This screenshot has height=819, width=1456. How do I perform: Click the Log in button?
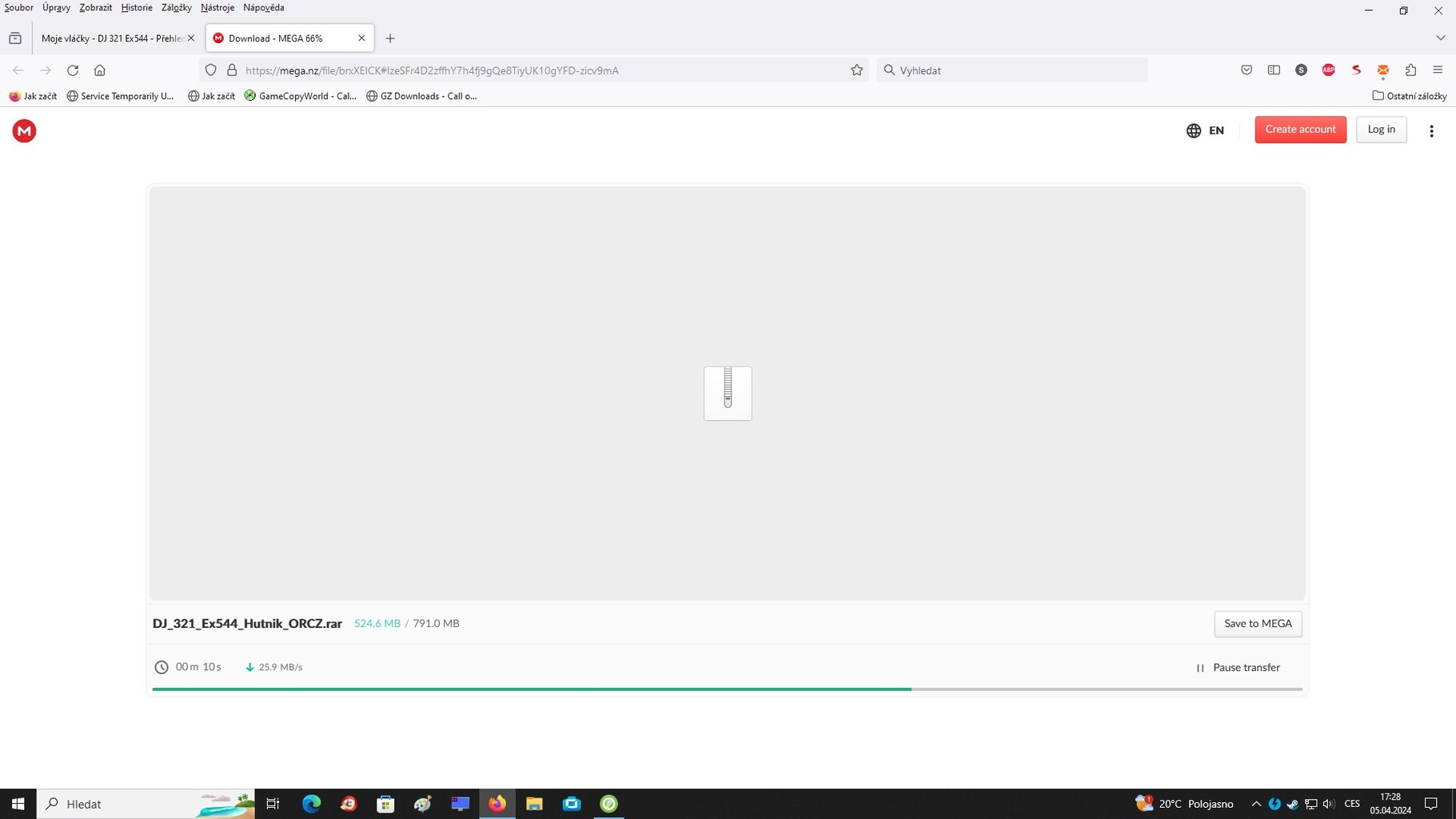(x=1380, y=130)
